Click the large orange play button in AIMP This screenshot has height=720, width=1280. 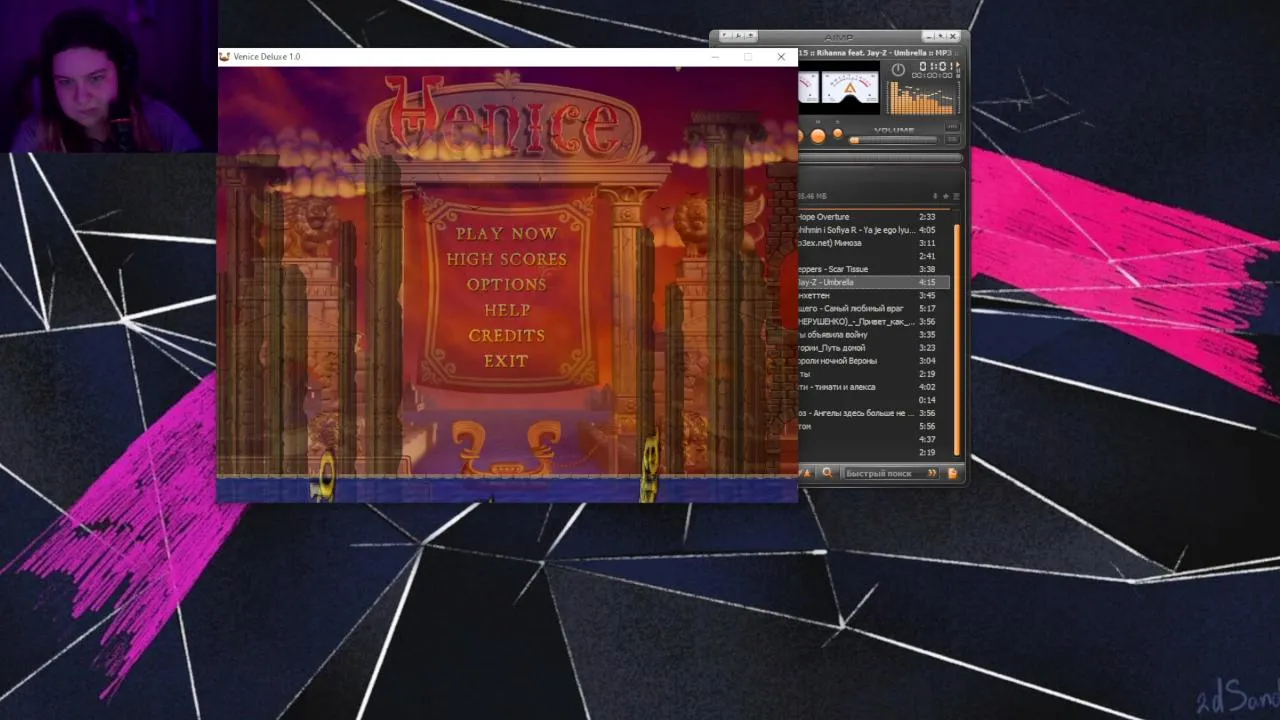pos(818,136)
